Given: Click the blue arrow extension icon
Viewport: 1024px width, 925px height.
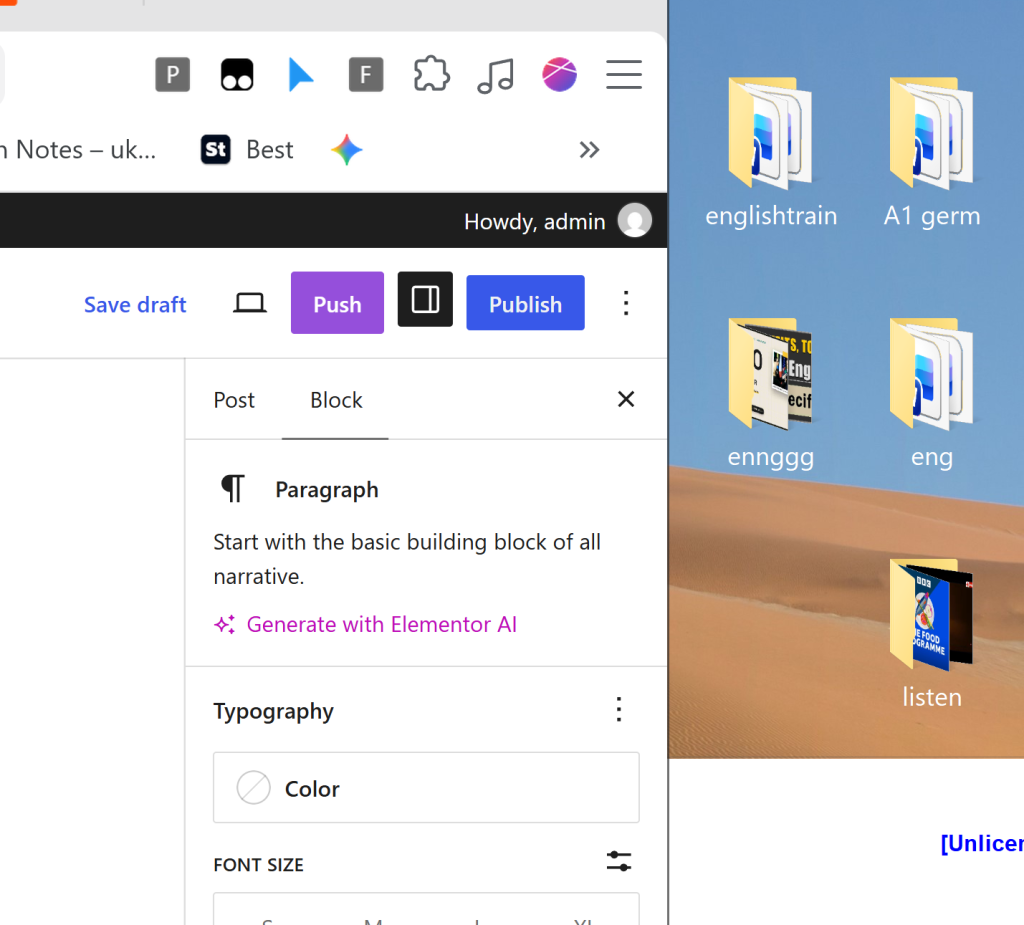Looking at the screenshot, I should pos(300,74).
